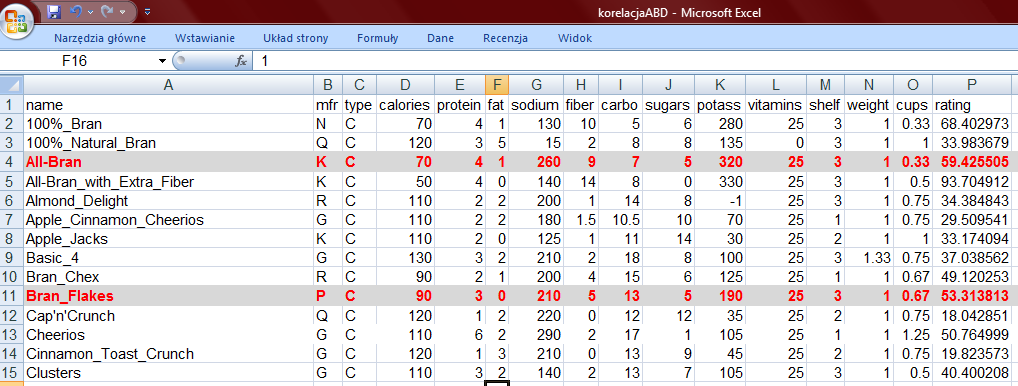Viewport: 1018px width, 386px height.
Task: Select row 4 header
Action: point(12,162)
